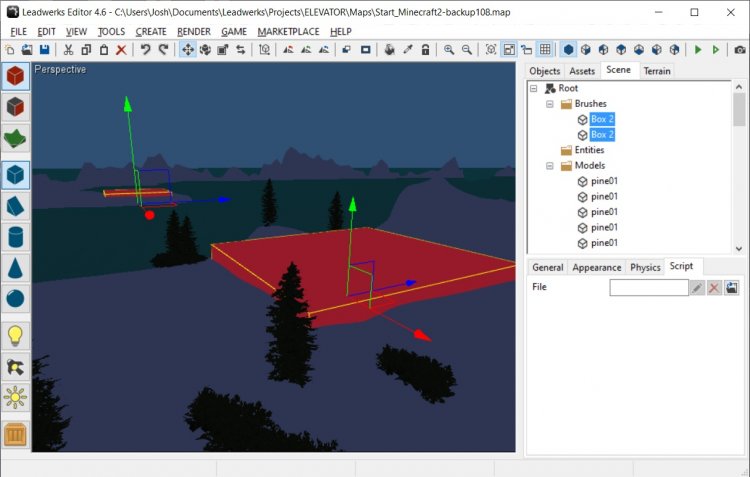Open the MARKETPLACE menu
The image size is (750, 477).
pyautogui.click(x=288, y=31)
